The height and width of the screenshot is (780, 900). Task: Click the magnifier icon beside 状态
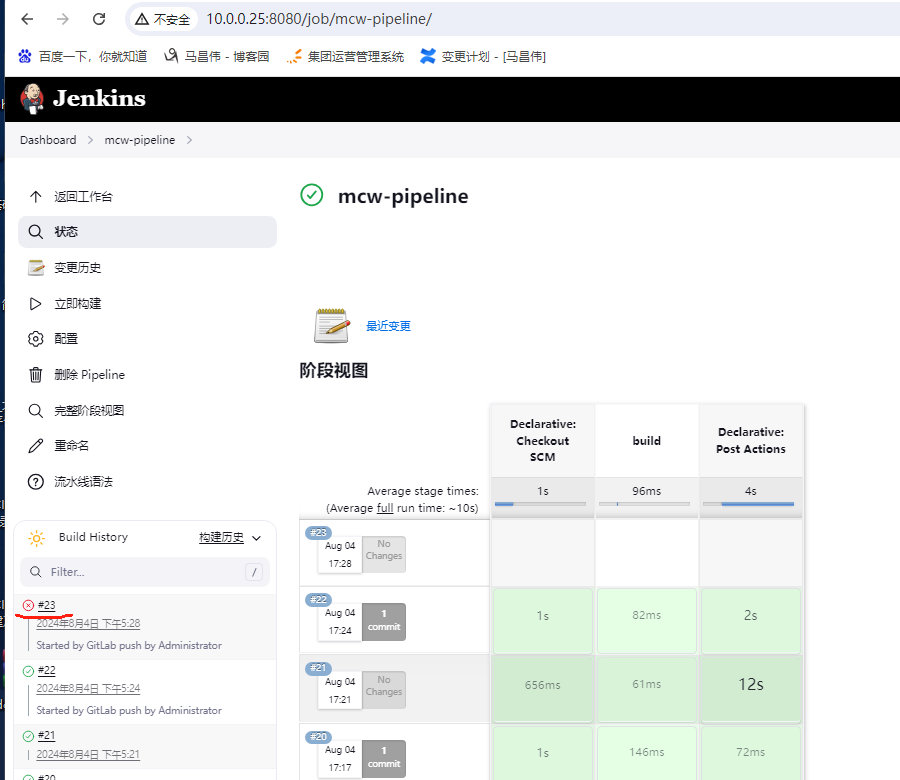[x=36, y=232]
